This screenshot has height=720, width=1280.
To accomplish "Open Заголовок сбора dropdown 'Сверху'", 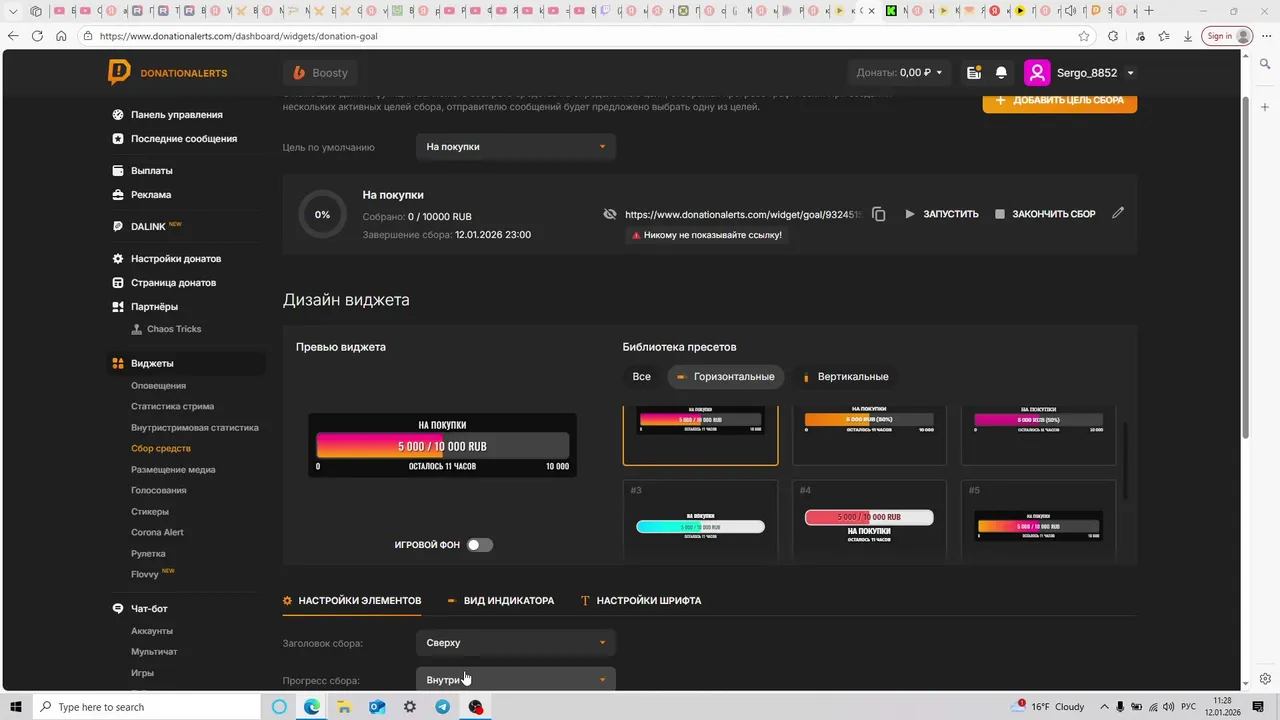I will [516, 643].
